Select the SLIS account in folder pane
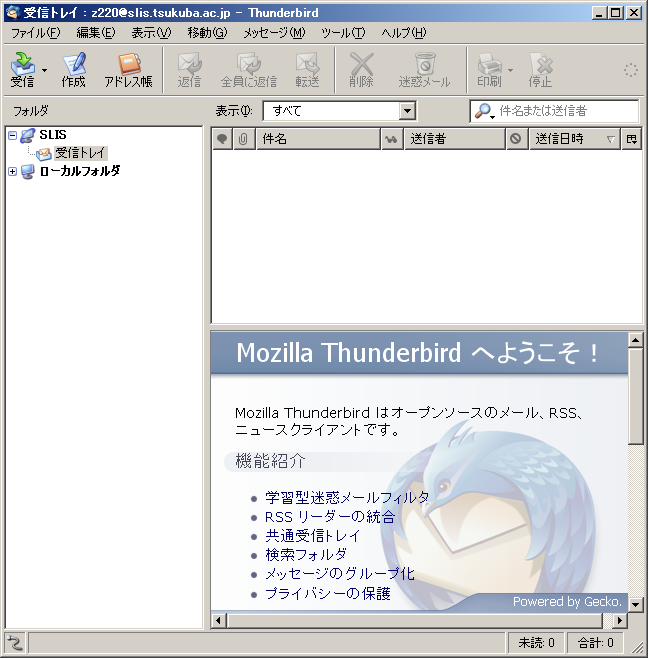The height and width of the screenshot is (658, 648). coord(52,135)
